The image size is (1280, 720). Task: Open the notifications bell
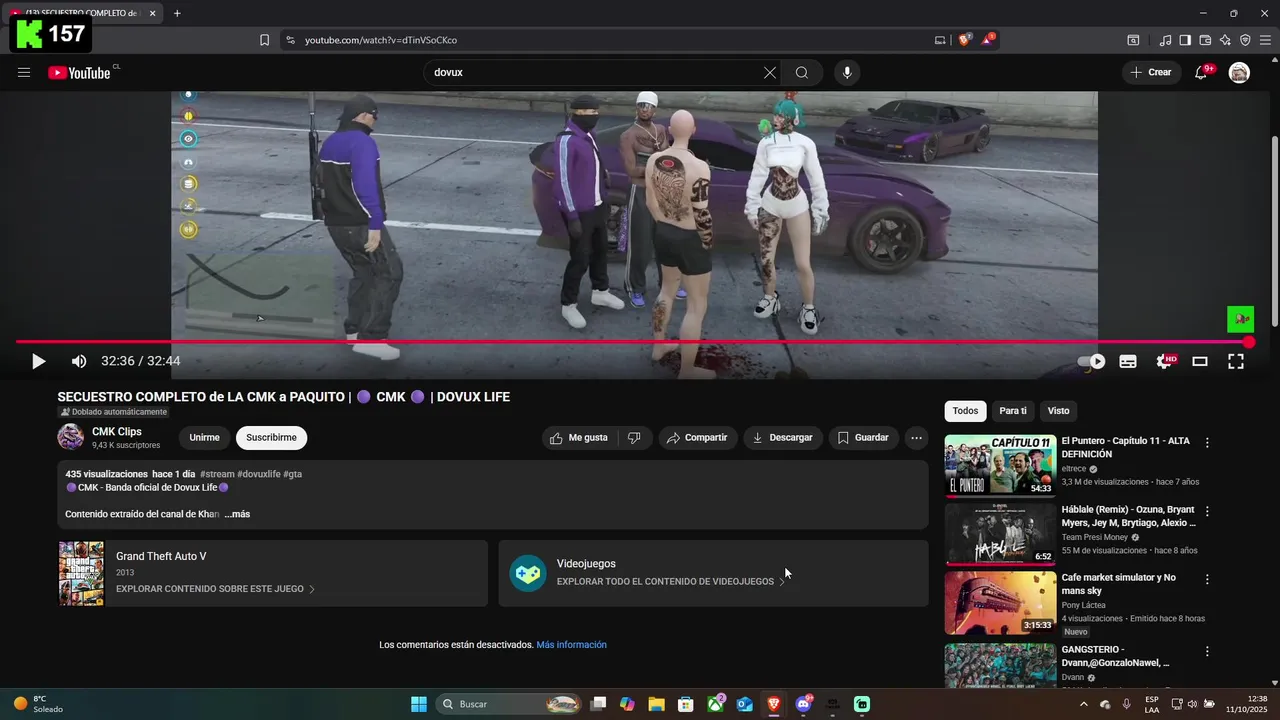(x=1202, y=72)
